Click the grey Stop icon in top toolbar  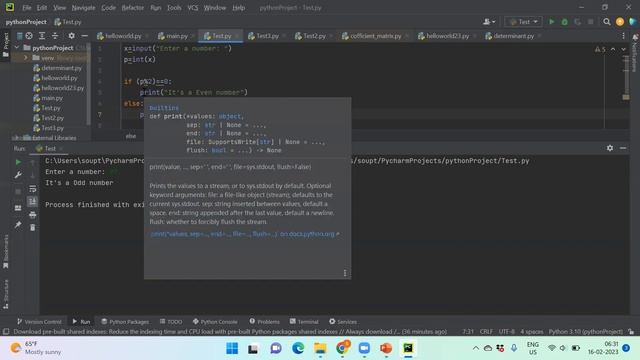click(x=591, y=22)
